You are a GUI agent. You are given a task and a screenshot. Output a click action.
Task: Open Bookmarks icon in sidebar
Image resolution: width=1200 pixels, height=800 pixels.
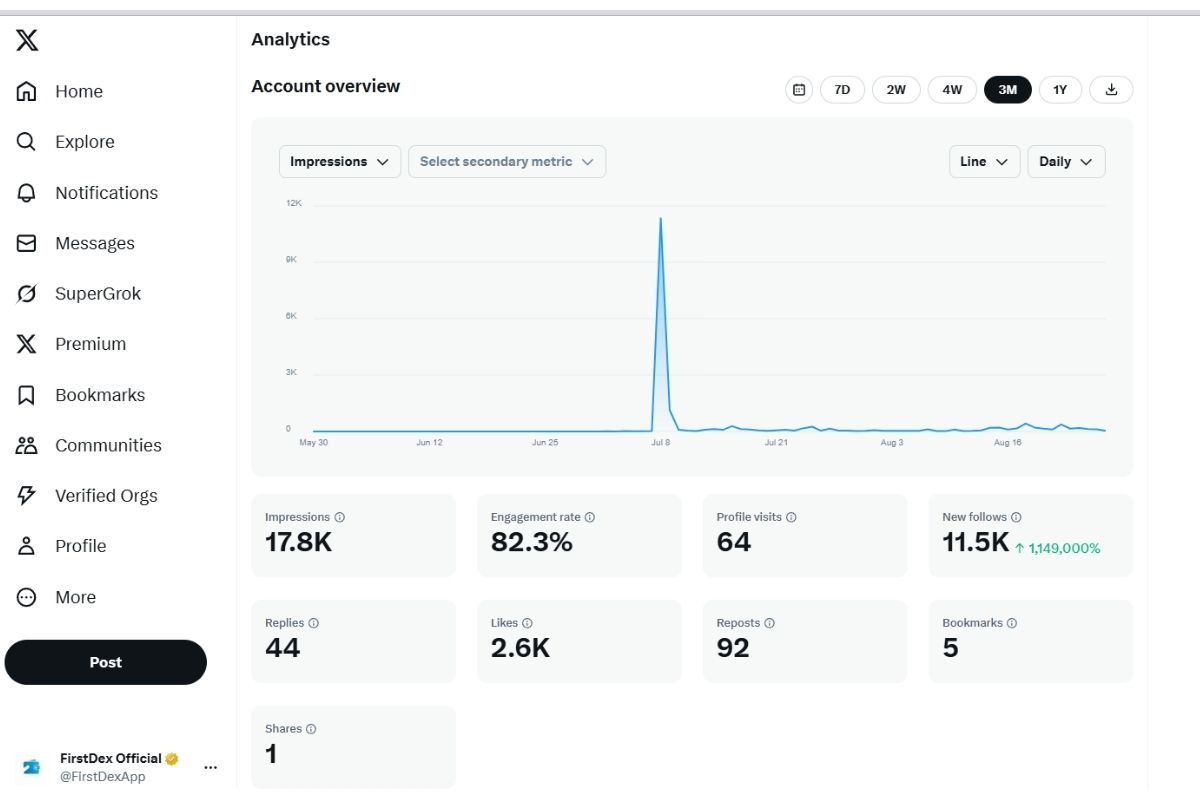(27, 395)
